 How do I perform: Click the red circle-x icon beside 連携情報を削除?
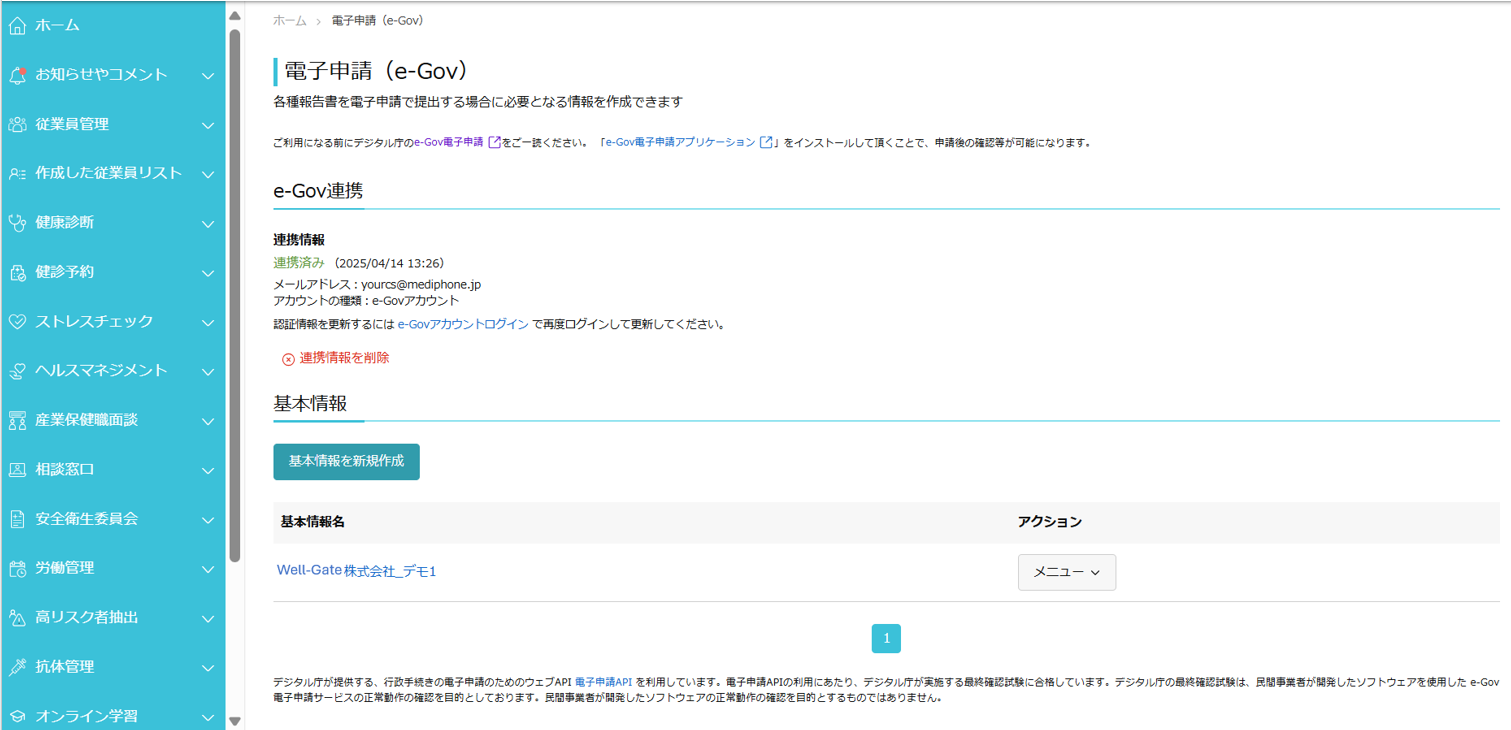point(288,359)
